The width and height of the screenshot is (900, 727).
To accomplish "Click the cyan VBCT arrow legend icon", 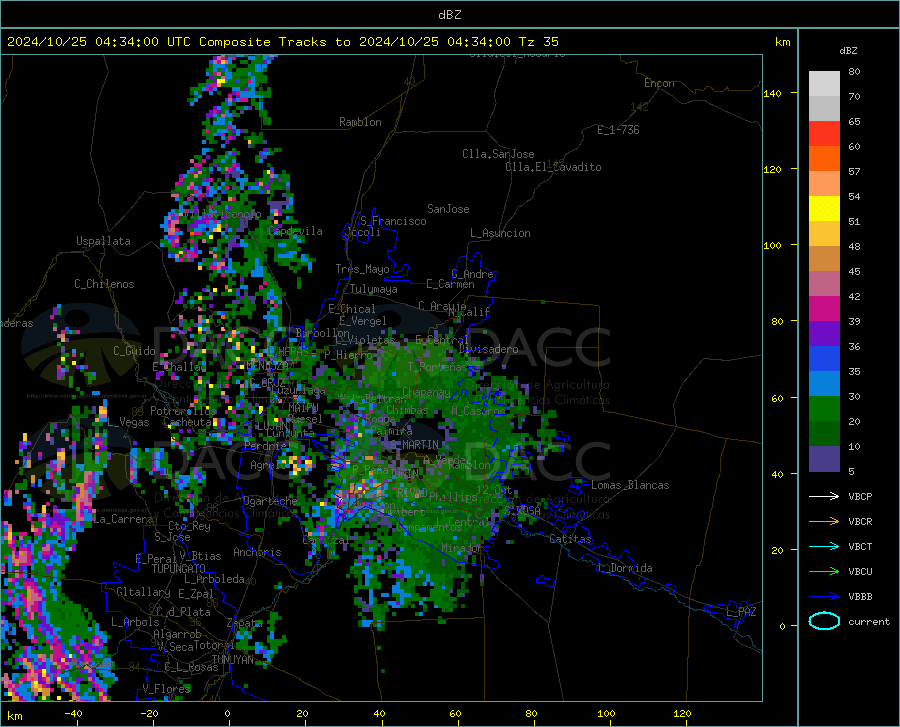I will [x=824, y=546].
